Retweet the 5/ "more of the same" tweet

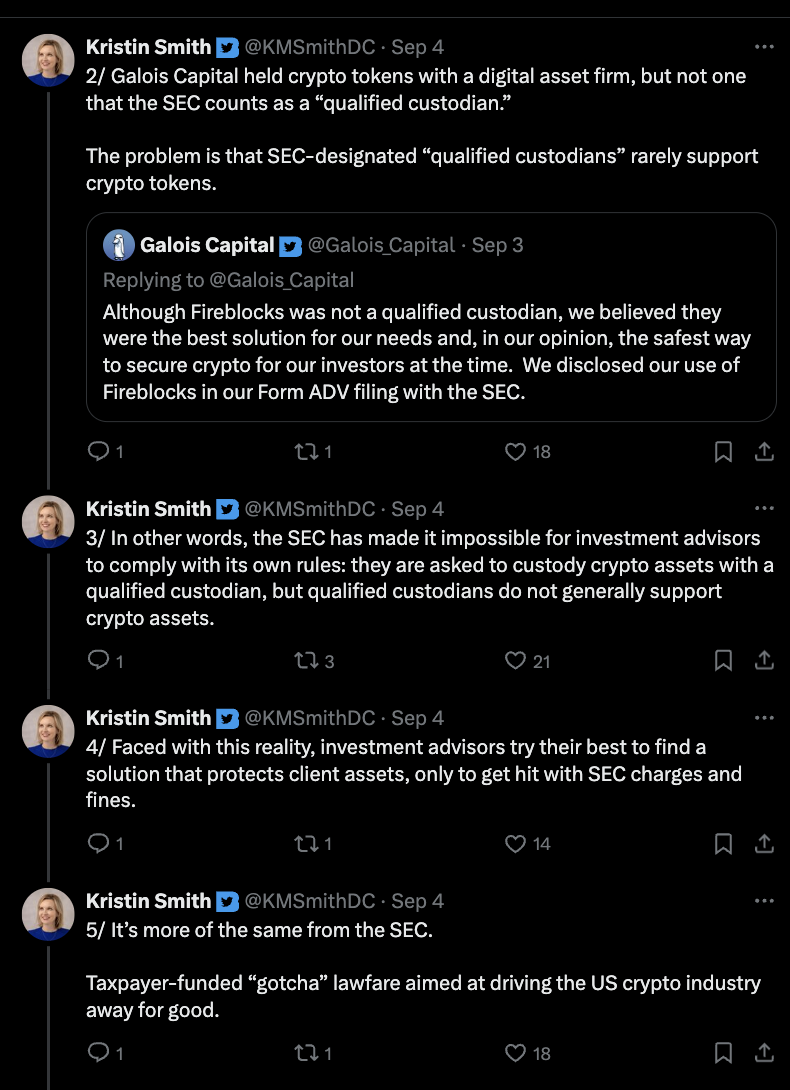305,1052
